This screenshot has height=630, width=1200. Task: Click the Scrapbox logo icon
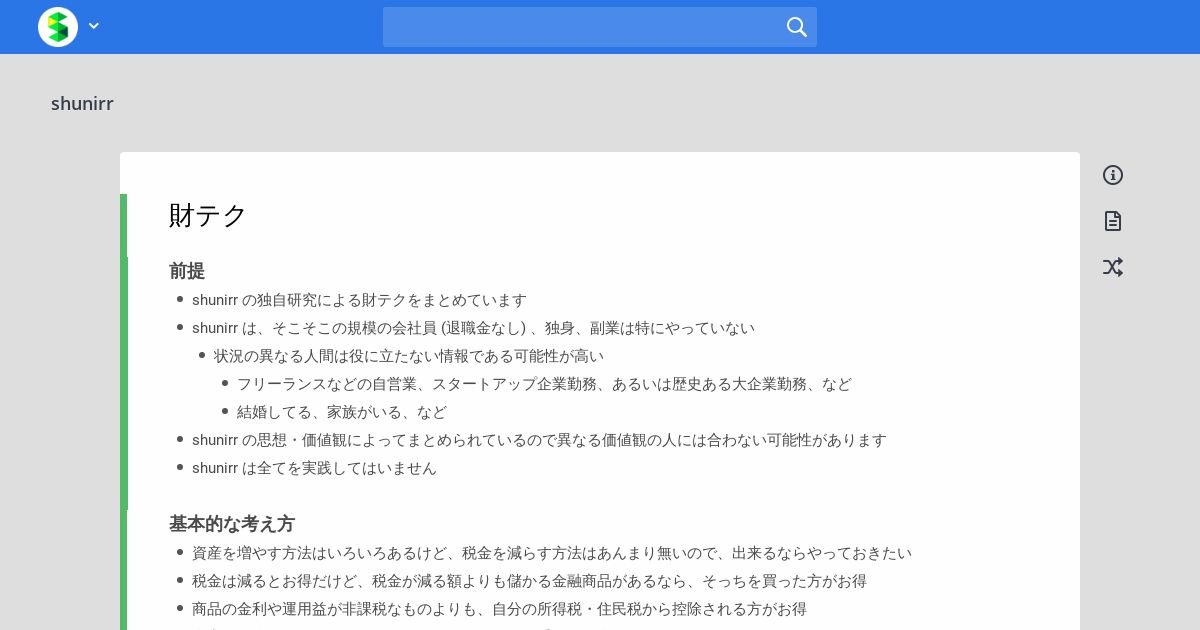click(58, 27)
